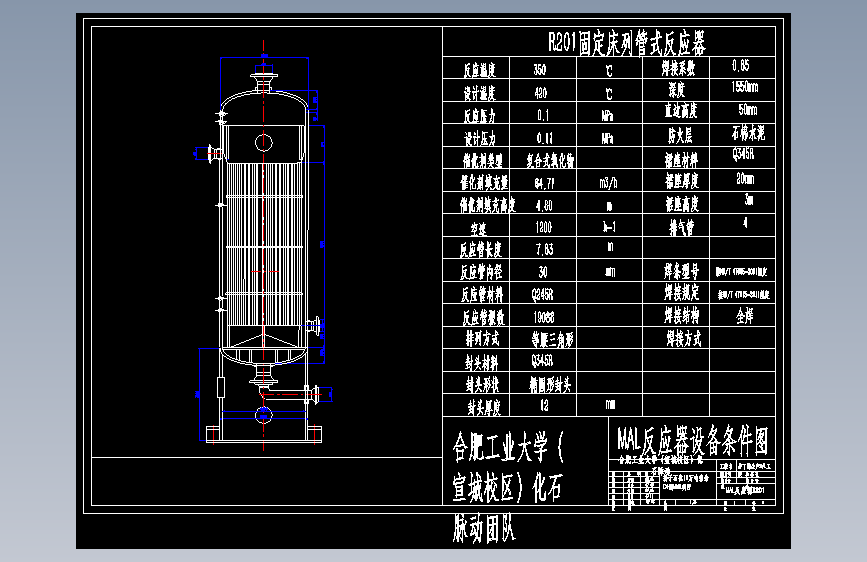
Task: Select the weld coefficient value 0.85
Action: (741, 66)
